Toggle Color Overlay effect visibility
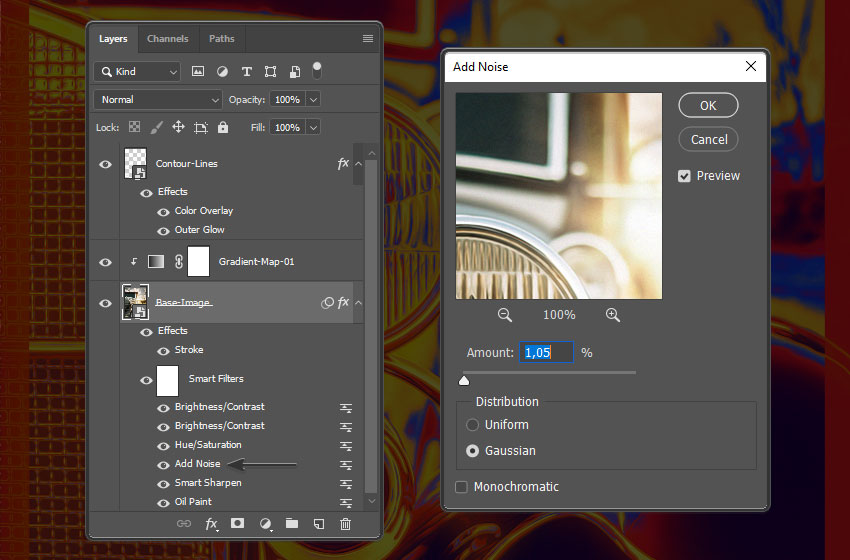The height and width of the screenshot is (560, 850). 163,212
